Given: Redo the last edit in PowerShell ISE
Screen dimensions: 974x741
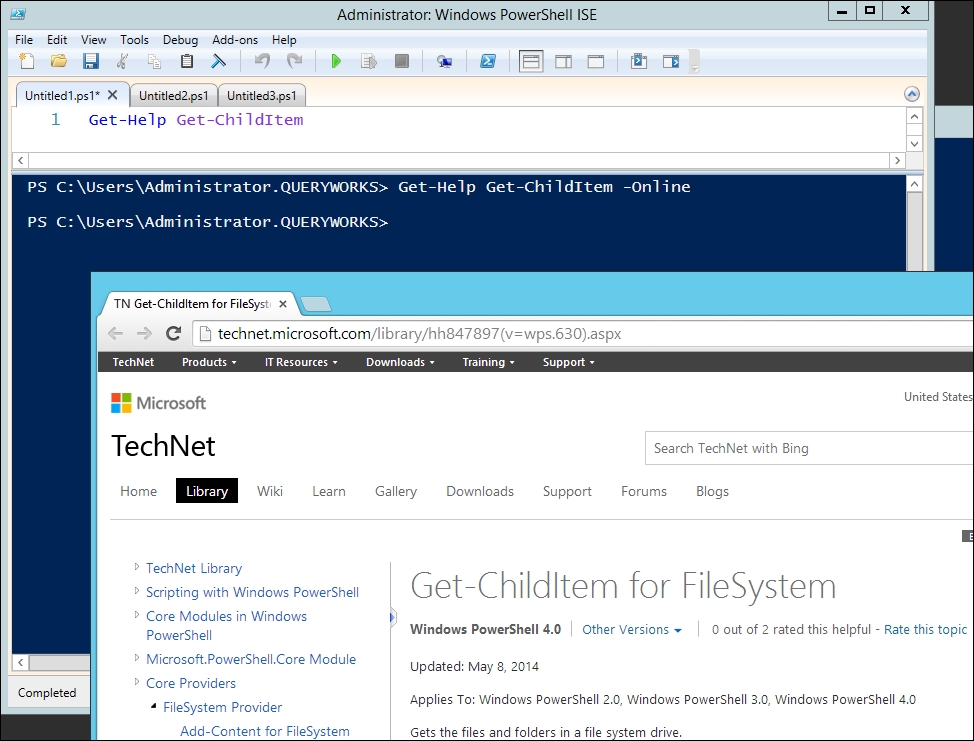Looking at the screenshot, I should 294,61.
